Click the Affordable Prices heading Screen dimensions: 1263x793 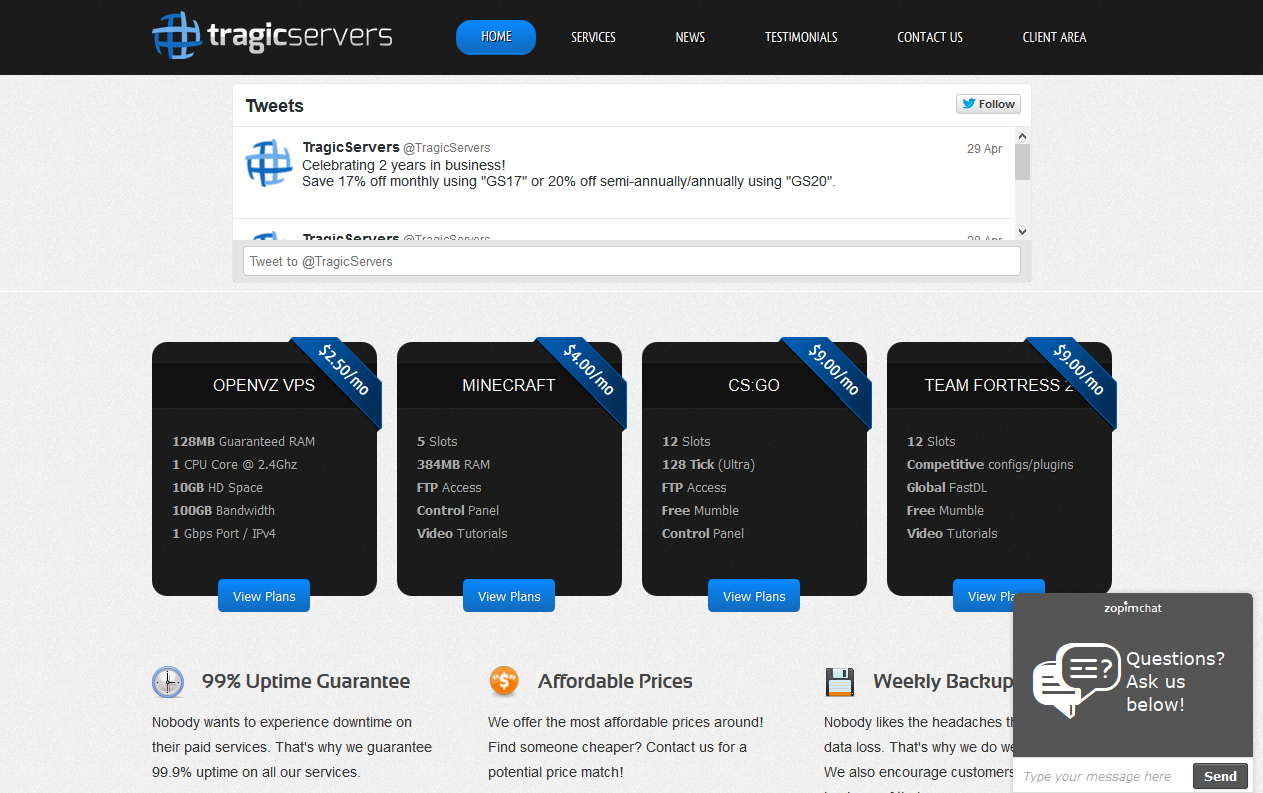tap(615, 681)
